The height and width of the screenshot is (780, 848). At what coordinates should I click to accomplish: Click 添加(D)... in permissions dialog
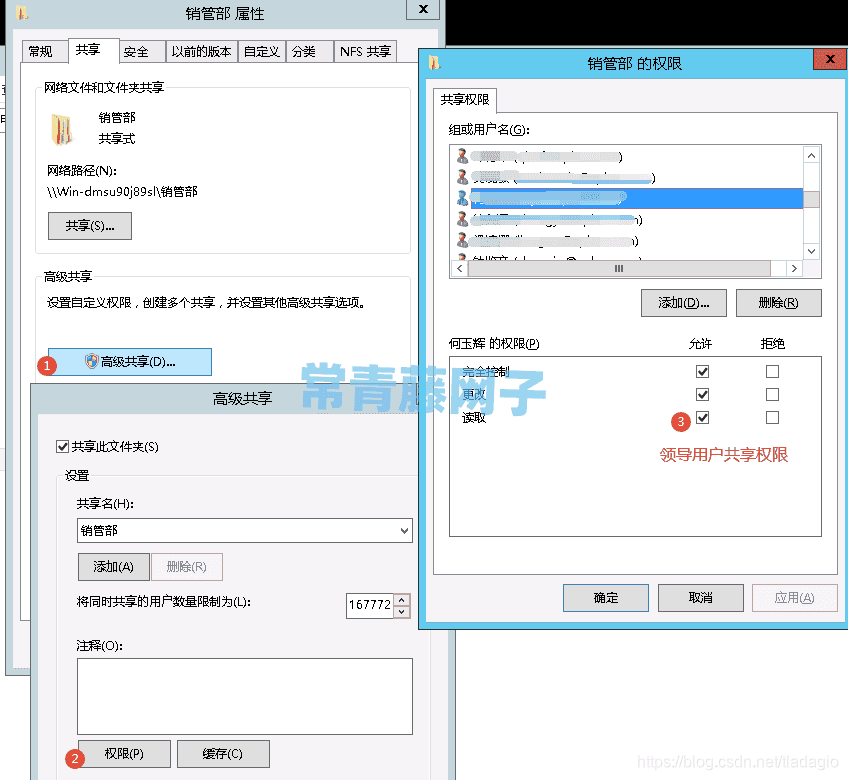(684, 303)
